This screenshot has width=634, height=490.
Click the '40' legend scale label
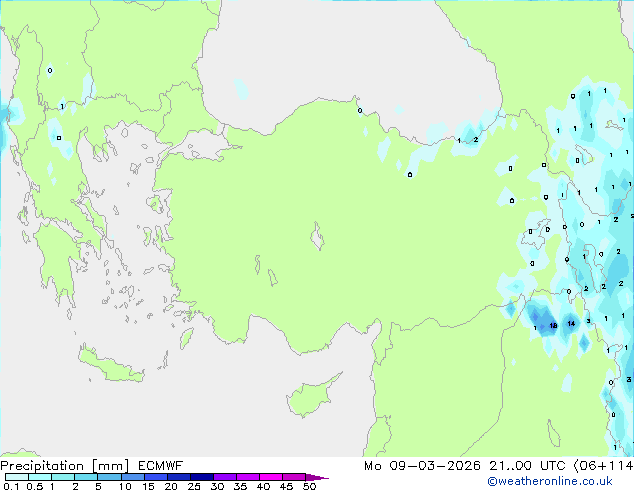tap(263, 486)
